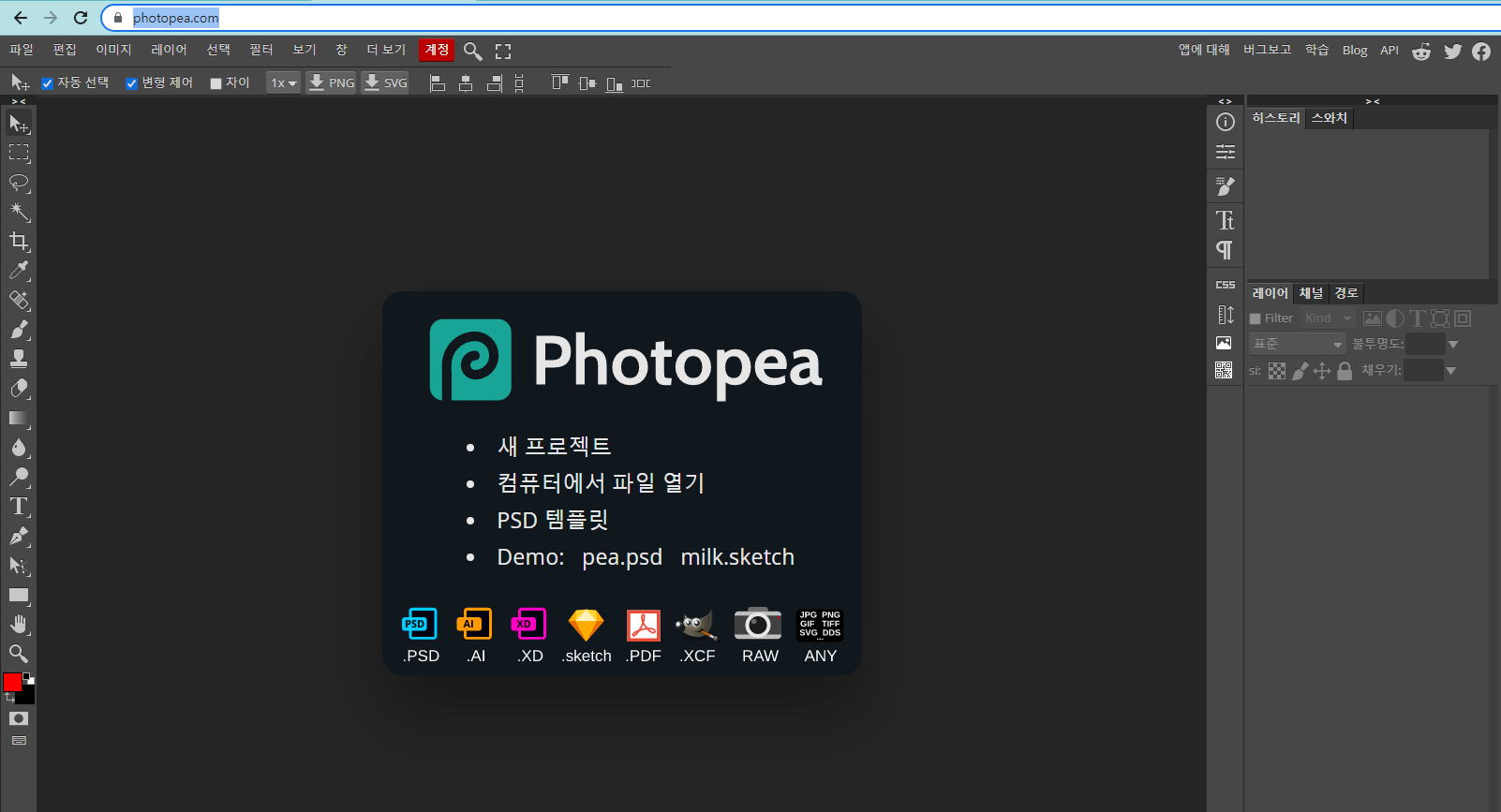Open the Properties sliders panel icon
This screenshot has height=812, width=1501.
pos(1225,152)
